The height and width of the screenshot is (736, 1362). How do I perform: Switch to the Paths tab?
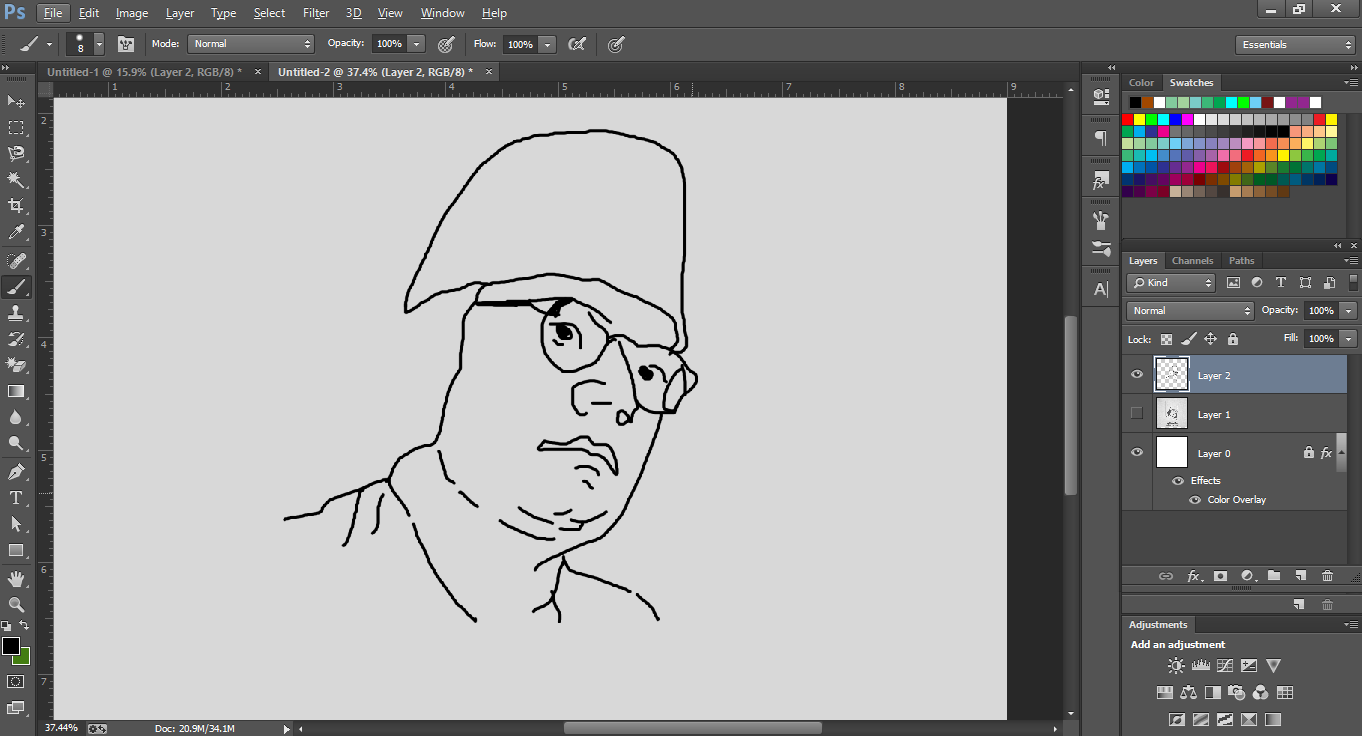pyautogui.click(x=1241, y=261)
